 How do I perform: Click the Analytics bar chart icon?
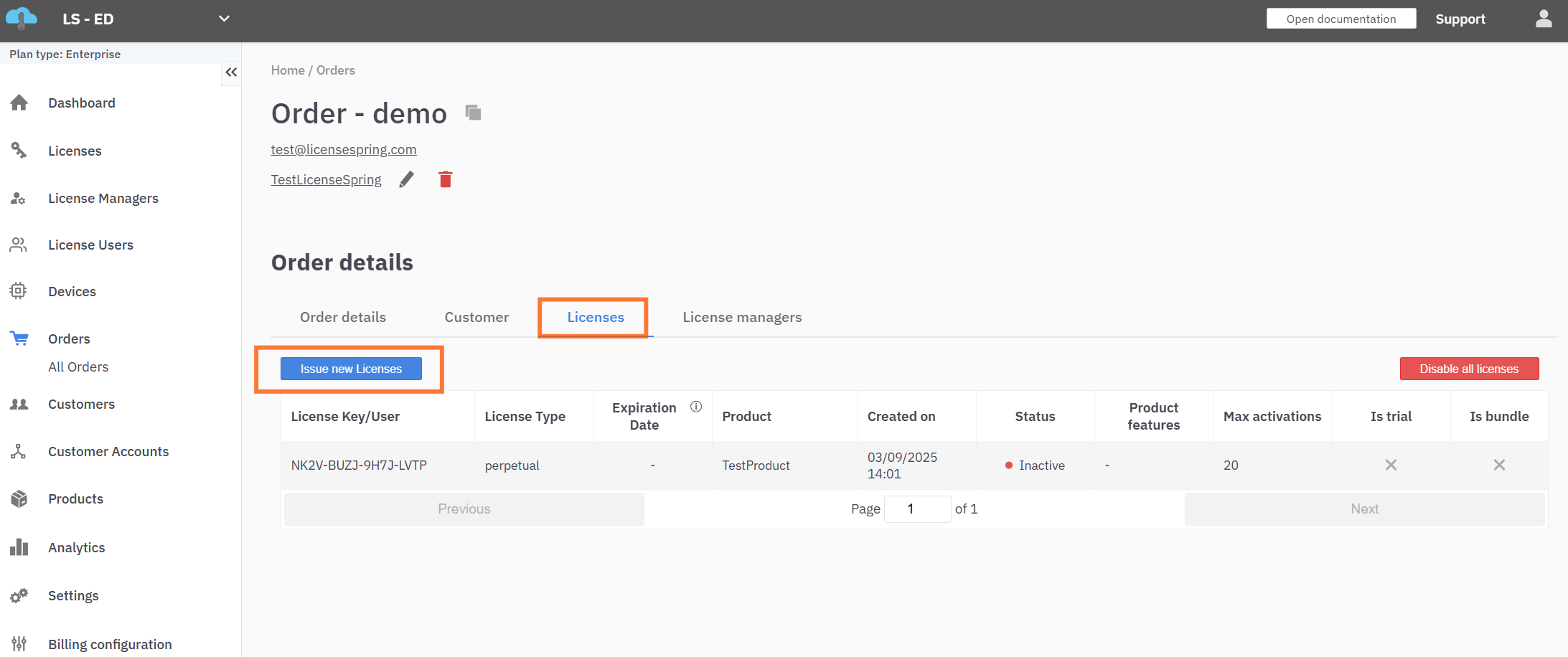coord(19,548)
